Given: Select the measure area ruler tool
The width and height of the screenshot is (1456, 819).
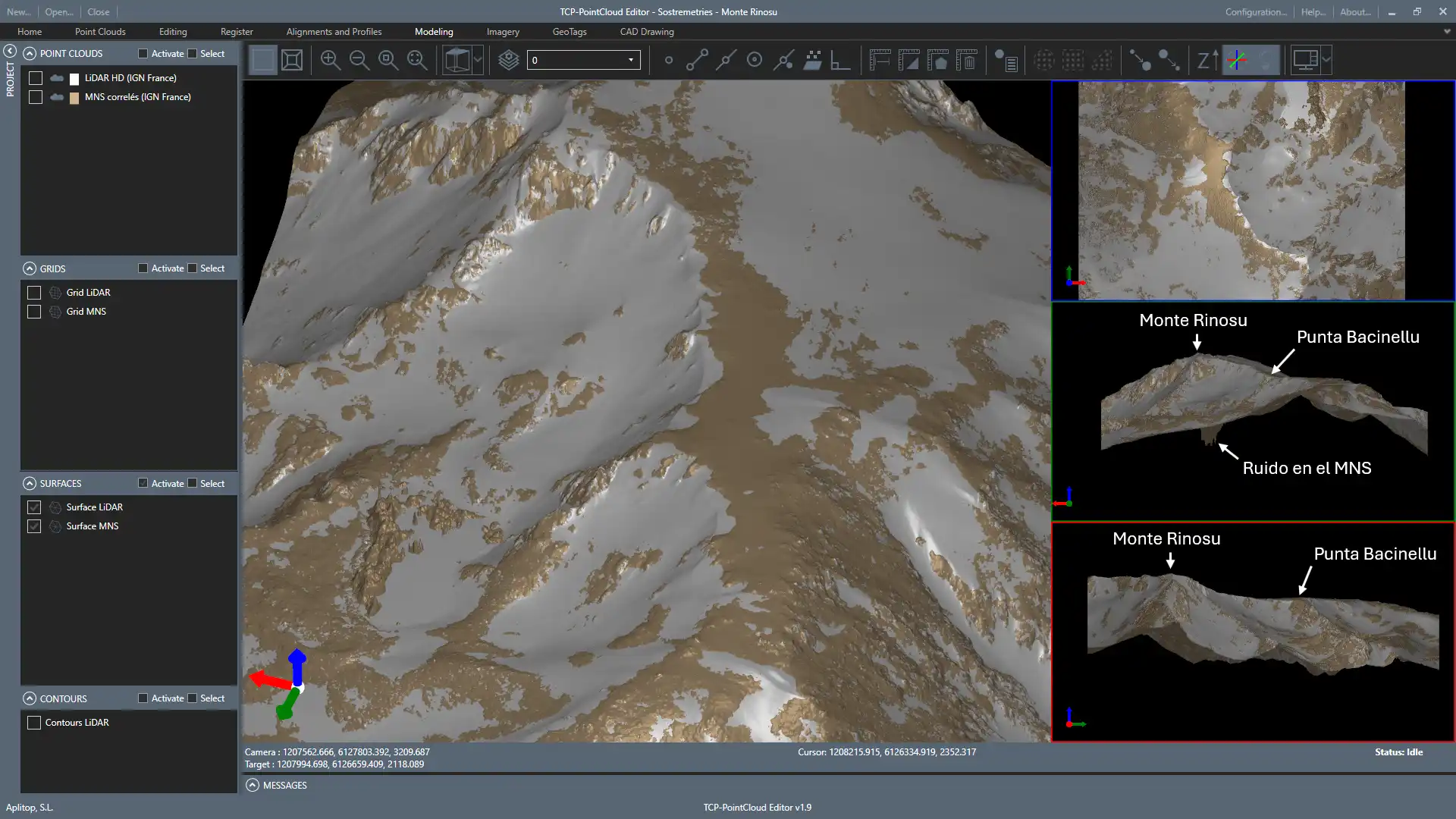Looking at the screenshot, I should pyautogui.click(x=938, y=60).
